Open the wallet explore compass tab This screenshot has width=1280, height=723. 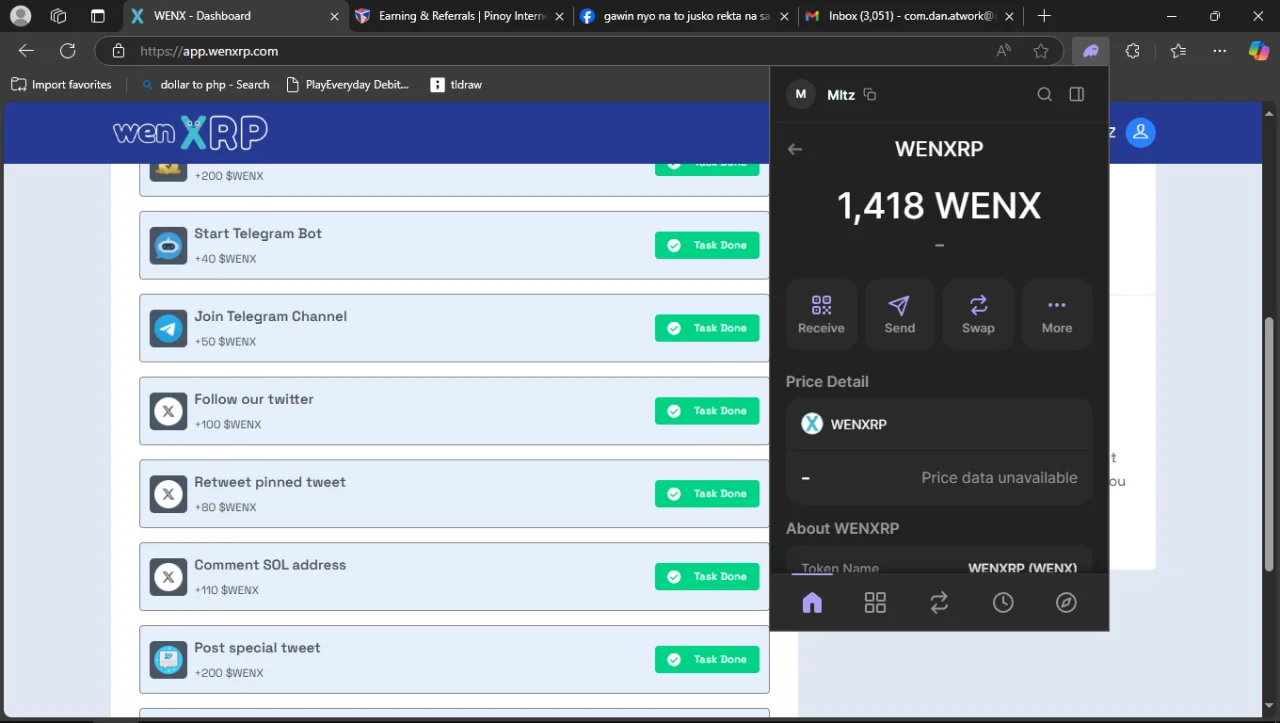1066,602
